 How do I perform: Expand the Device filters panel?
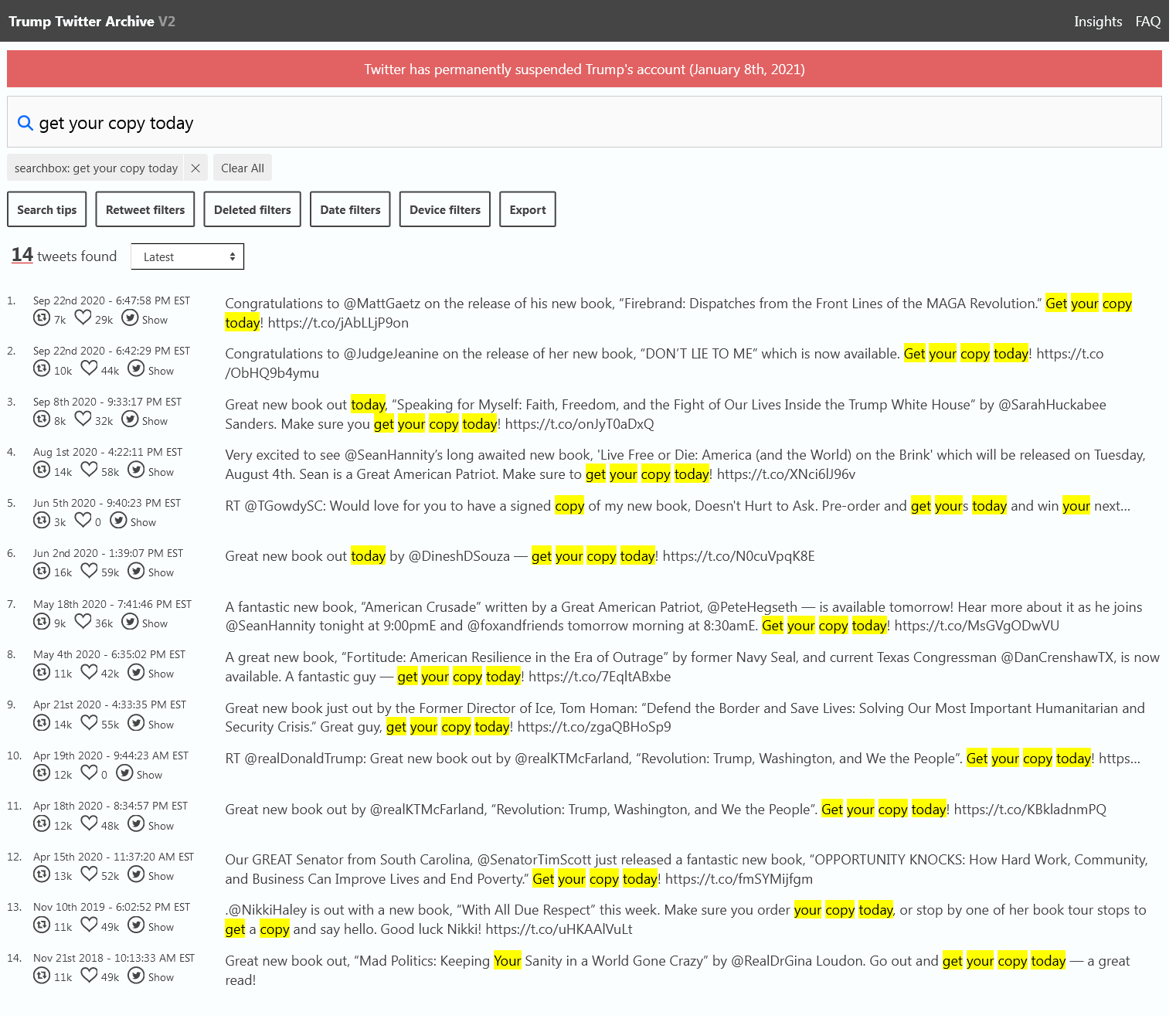click(445, 209)
